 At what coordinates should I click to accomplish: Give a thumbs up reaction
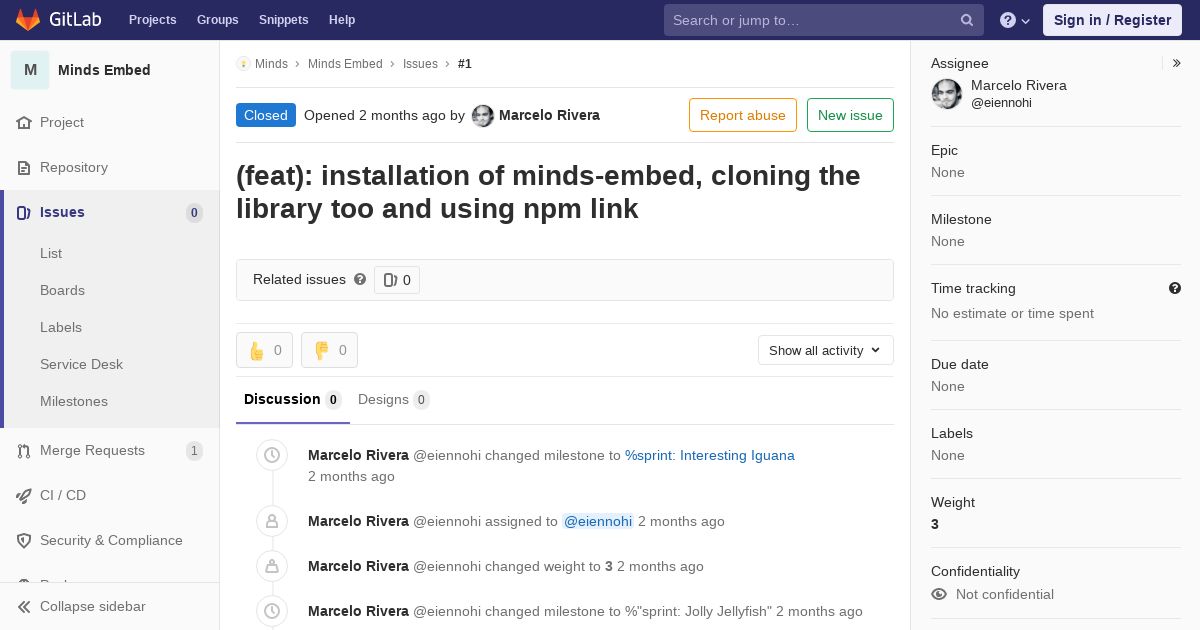pos(264,350)
